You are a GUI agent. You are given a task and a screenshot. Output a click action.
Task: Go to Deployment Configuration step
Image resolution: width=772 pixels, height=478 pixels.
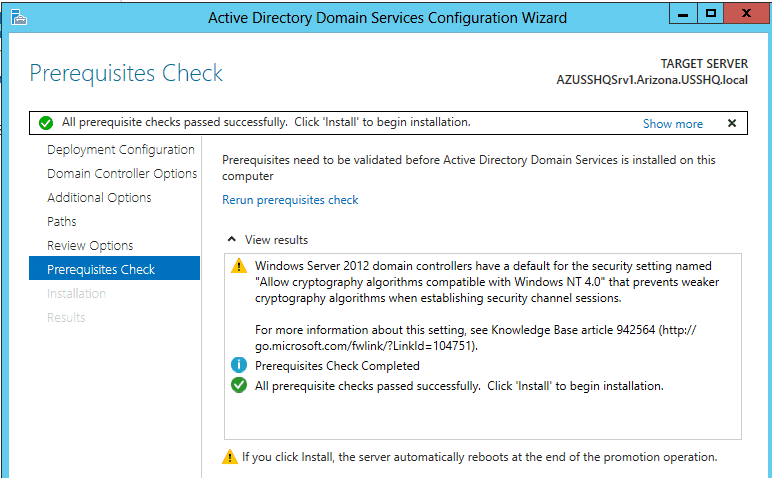click(121, 150)
